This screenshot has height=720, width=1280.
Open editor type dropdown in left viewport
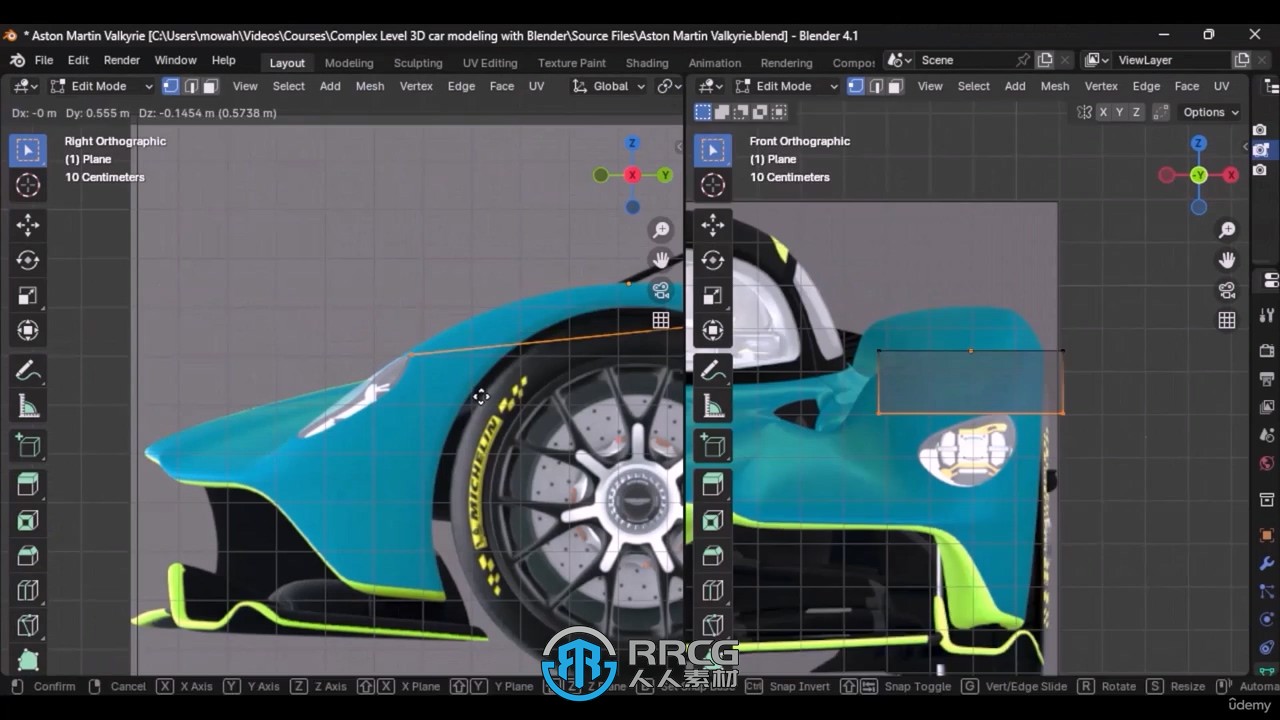[x=25, y=86]
